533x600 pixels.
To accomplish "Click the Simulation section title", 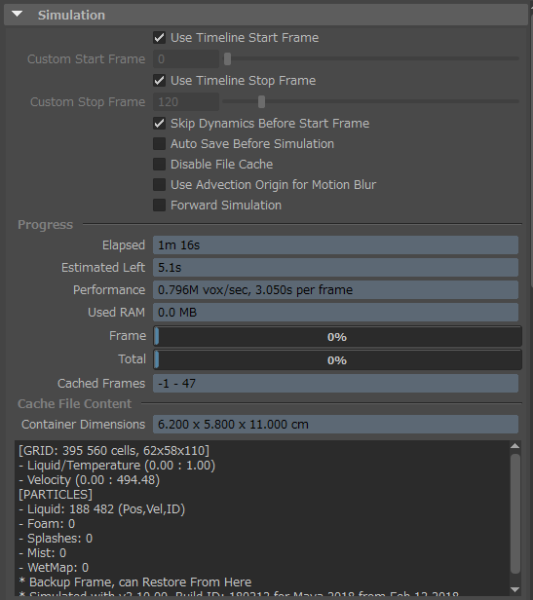I will tap(71, 15).
